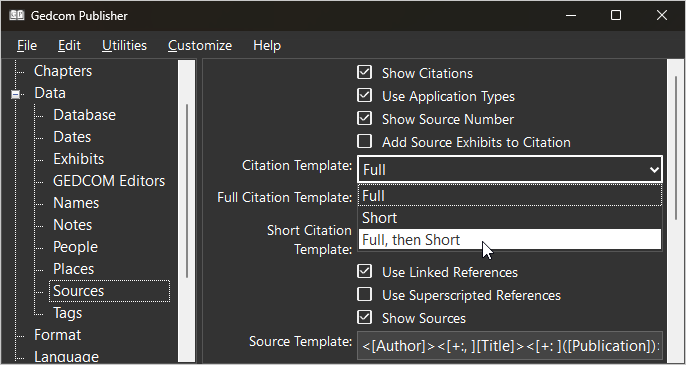Select Chapters in the tree
The width and height of the screenshot is (686, 365).
pyautogui.click(x=63, y=71)
